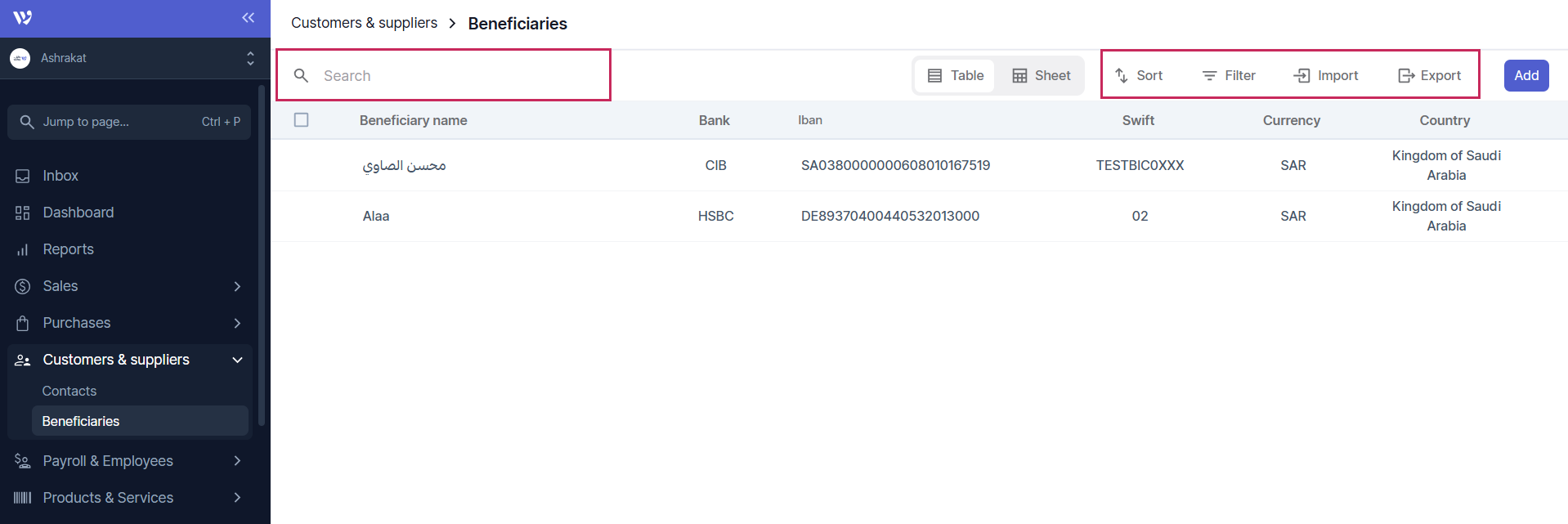Switch to Table view

coord(955,75)
